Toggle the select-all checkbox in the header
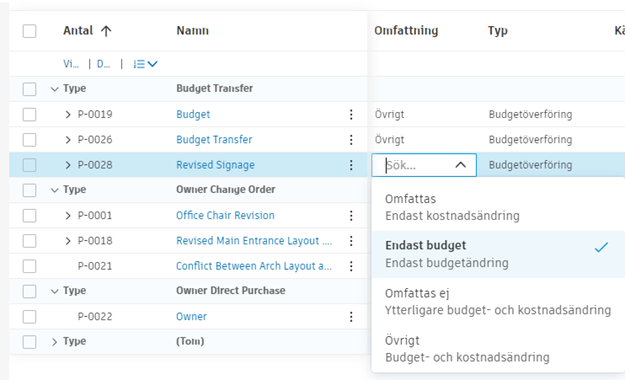Screen dimensions: 625x380 pyautogui.click(x=29, y=31)
